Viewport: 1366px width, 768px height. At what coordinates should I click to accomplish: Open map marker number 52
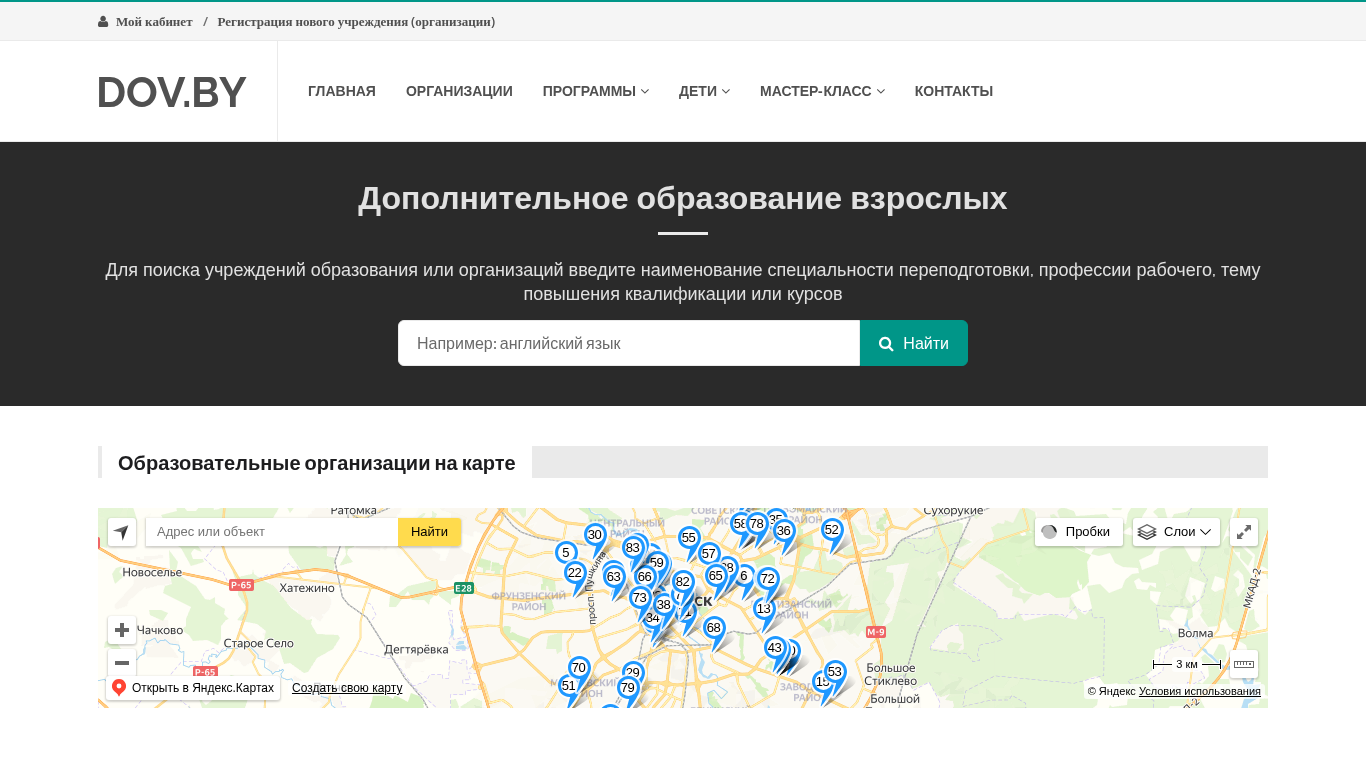[x=832, y=530]
